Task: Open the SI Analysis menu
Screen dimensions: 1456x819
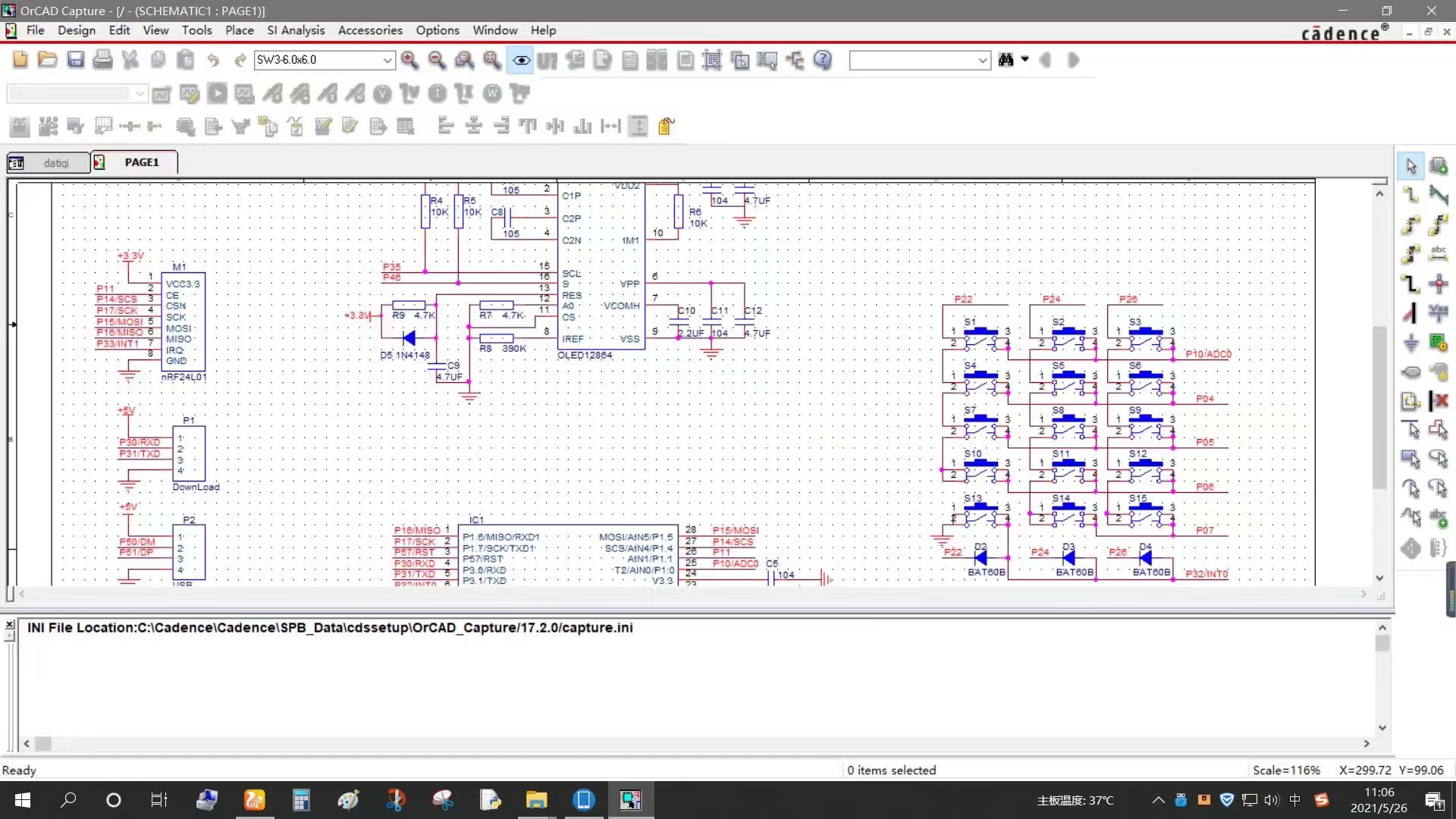Action: point(295,30)
